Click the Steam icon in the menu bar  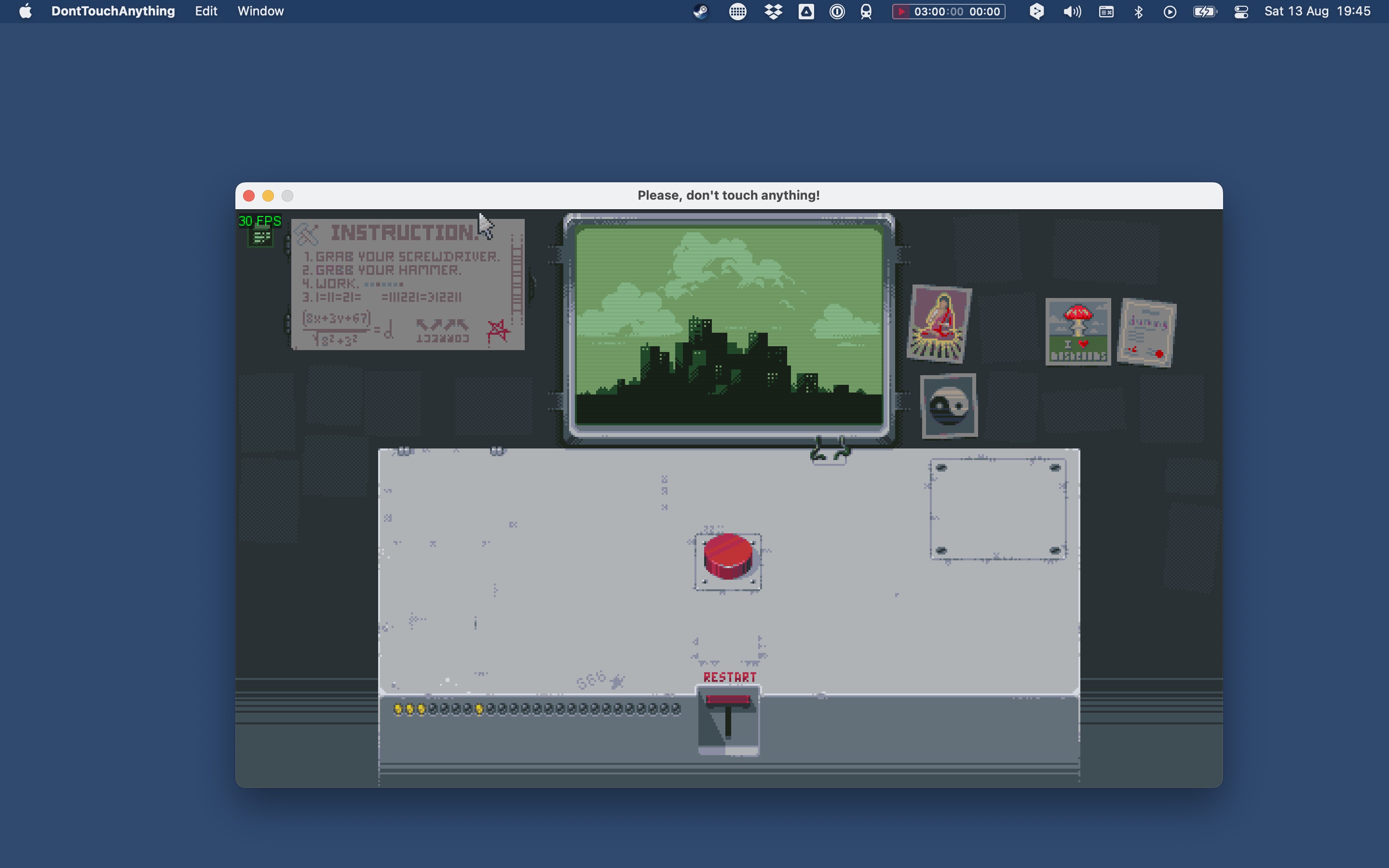click(x=701, y=11)
